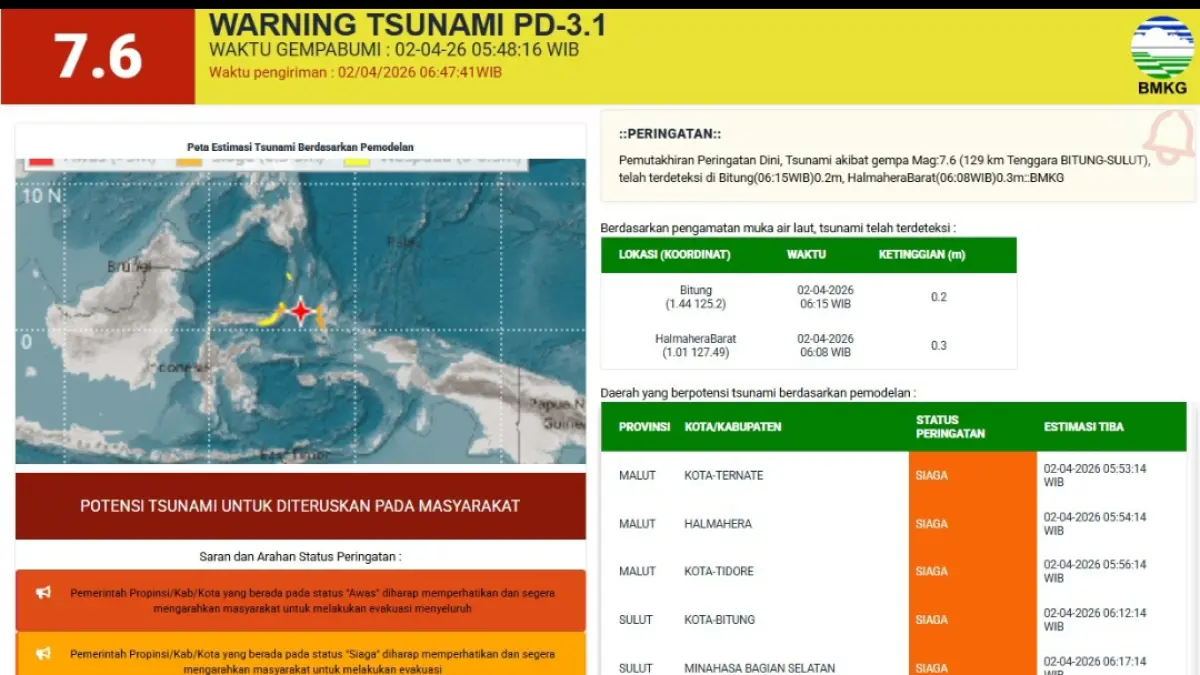The image size is (1200, 675).
Task: Click the KOTA-BITUNG row name
Action: tap(720, 619)
